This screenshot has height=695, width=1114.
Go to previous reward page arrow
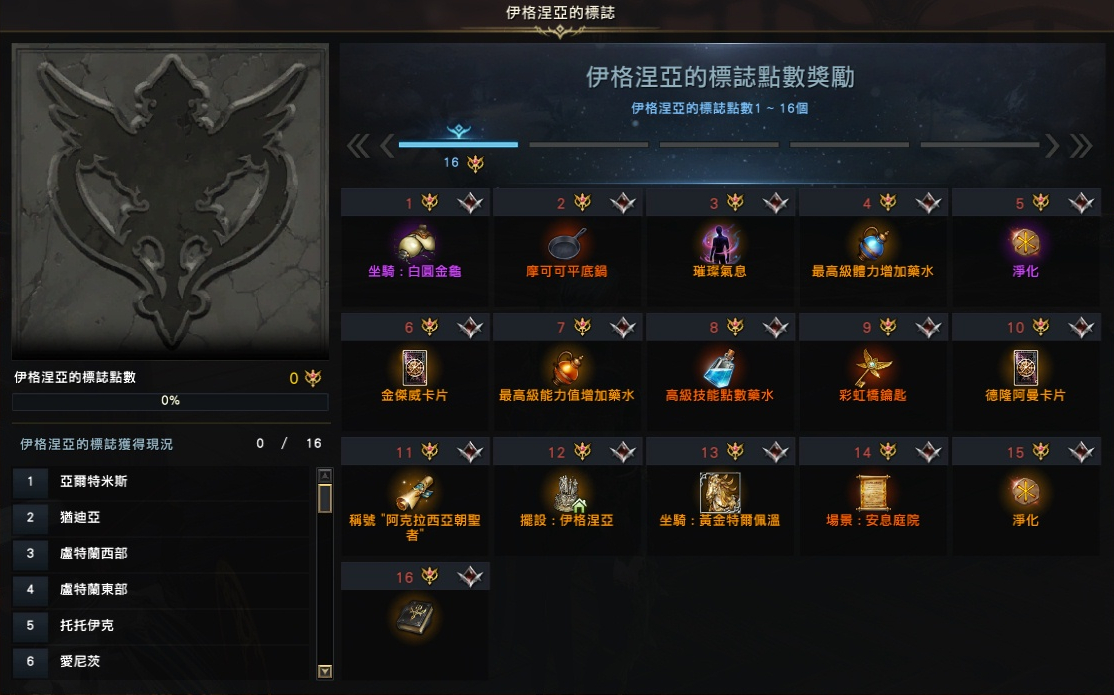click(x=387, y=146)
